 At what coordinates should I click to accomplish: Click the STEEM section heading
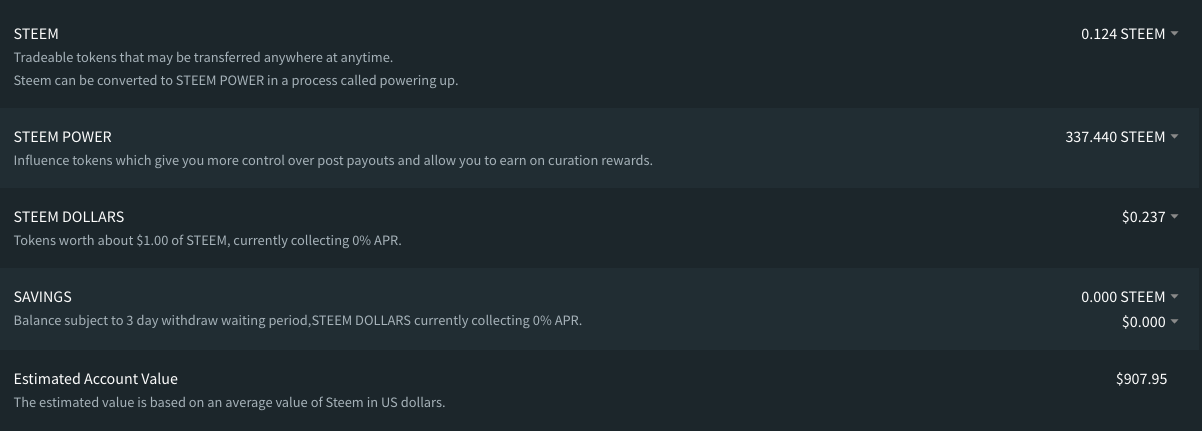pos(36,34)
